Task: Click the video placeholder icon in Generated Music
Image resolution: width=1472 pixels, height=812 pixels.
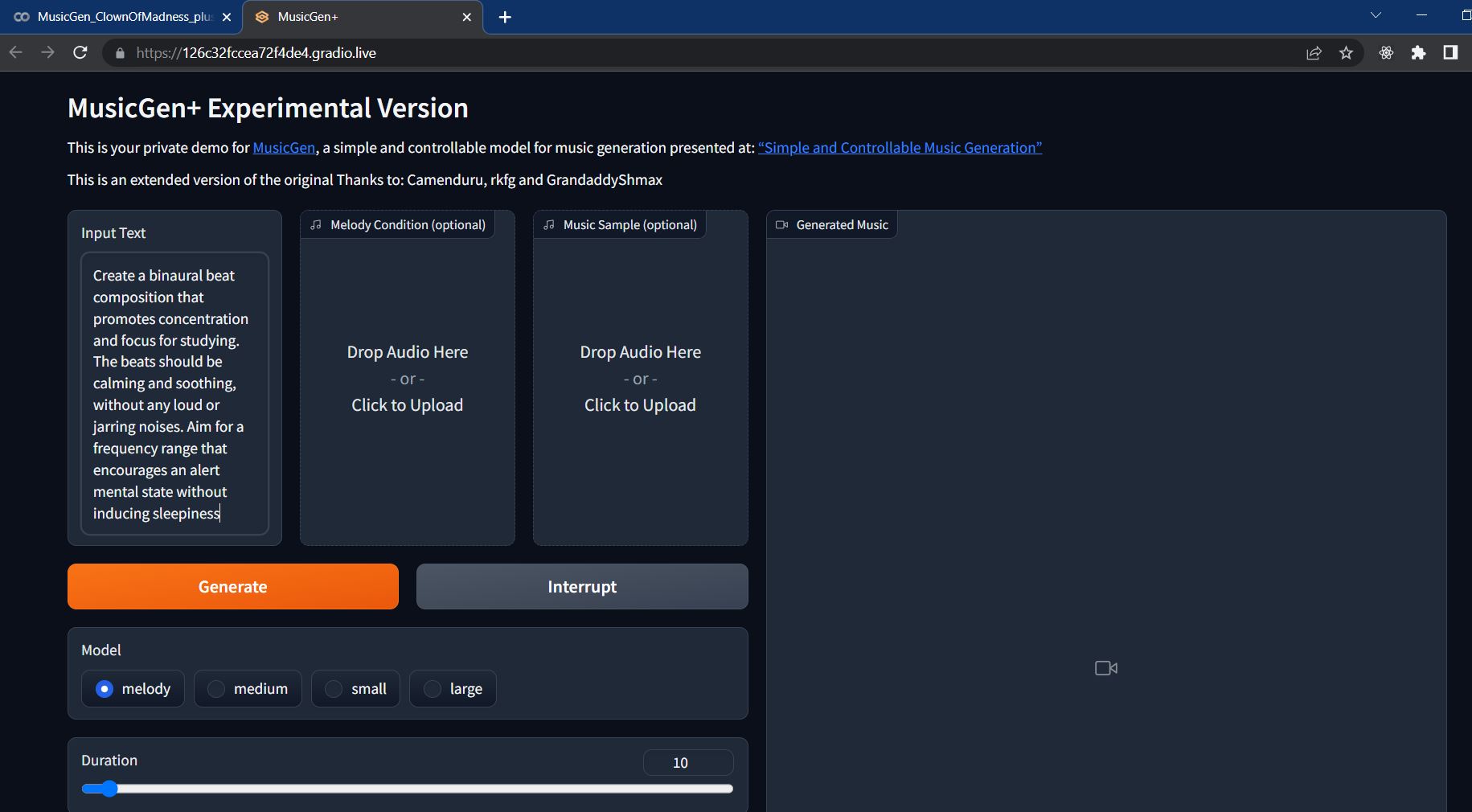Action: tap(1106, 668)
